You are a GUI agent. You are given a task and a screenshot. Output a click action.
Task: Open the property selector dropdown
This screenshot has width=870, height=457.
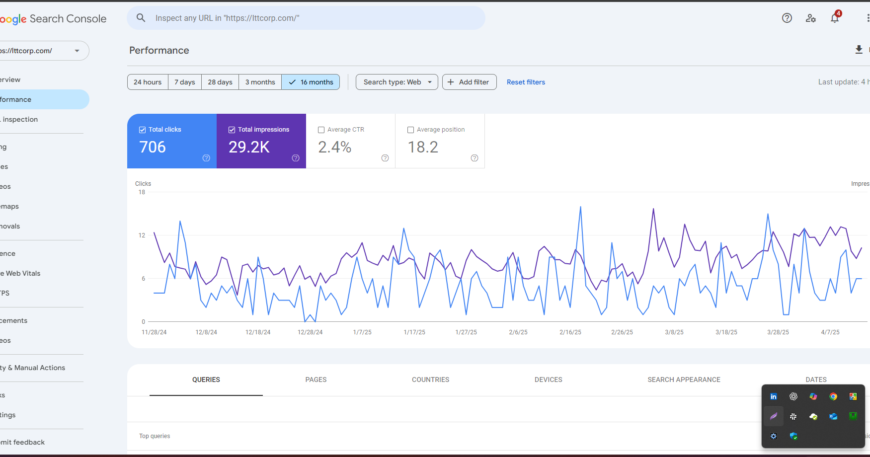[x=45, y=50]
